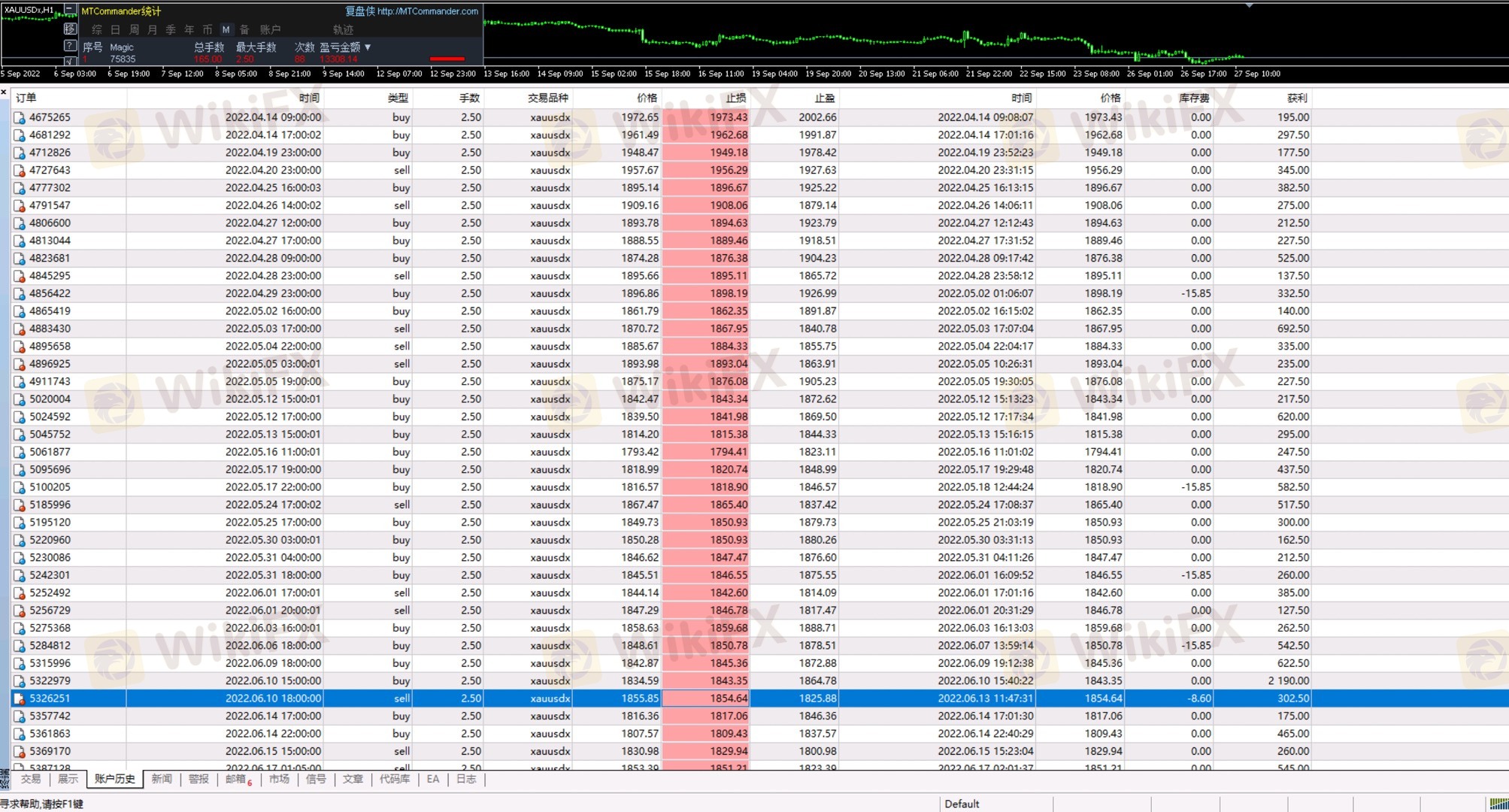
Task: Click the sell icon of order 5369170
Action: click(x=20, y=752)
